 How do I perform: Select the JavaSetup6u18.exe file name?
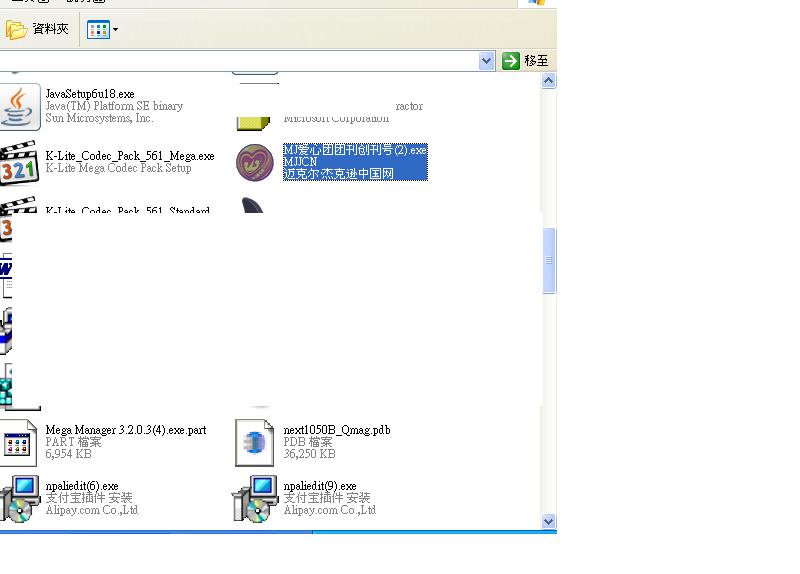(x=90, y=94)
